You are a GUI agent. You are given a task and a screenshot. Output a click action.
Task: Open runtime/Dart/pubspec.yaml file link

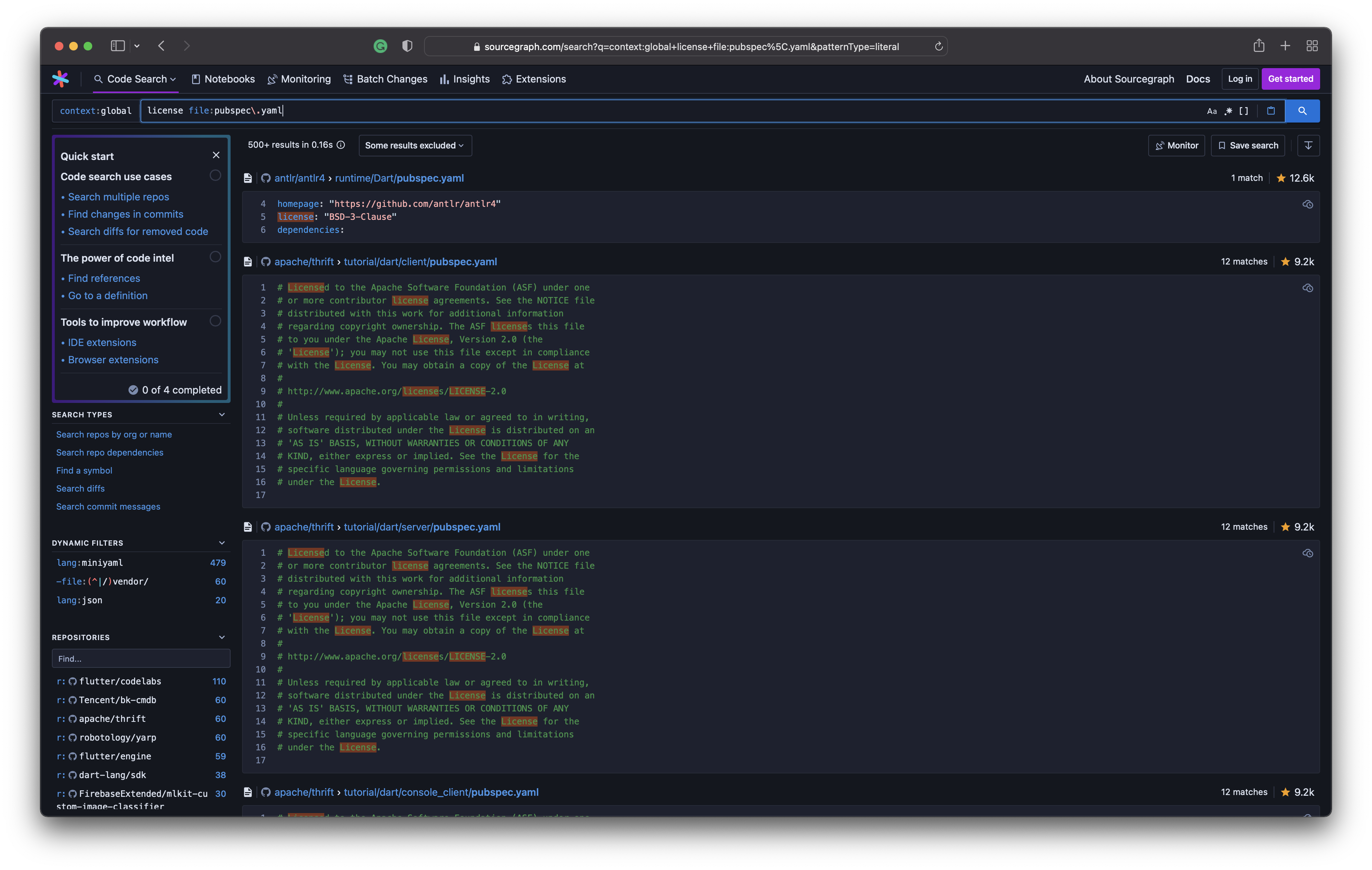coord(400,178)
